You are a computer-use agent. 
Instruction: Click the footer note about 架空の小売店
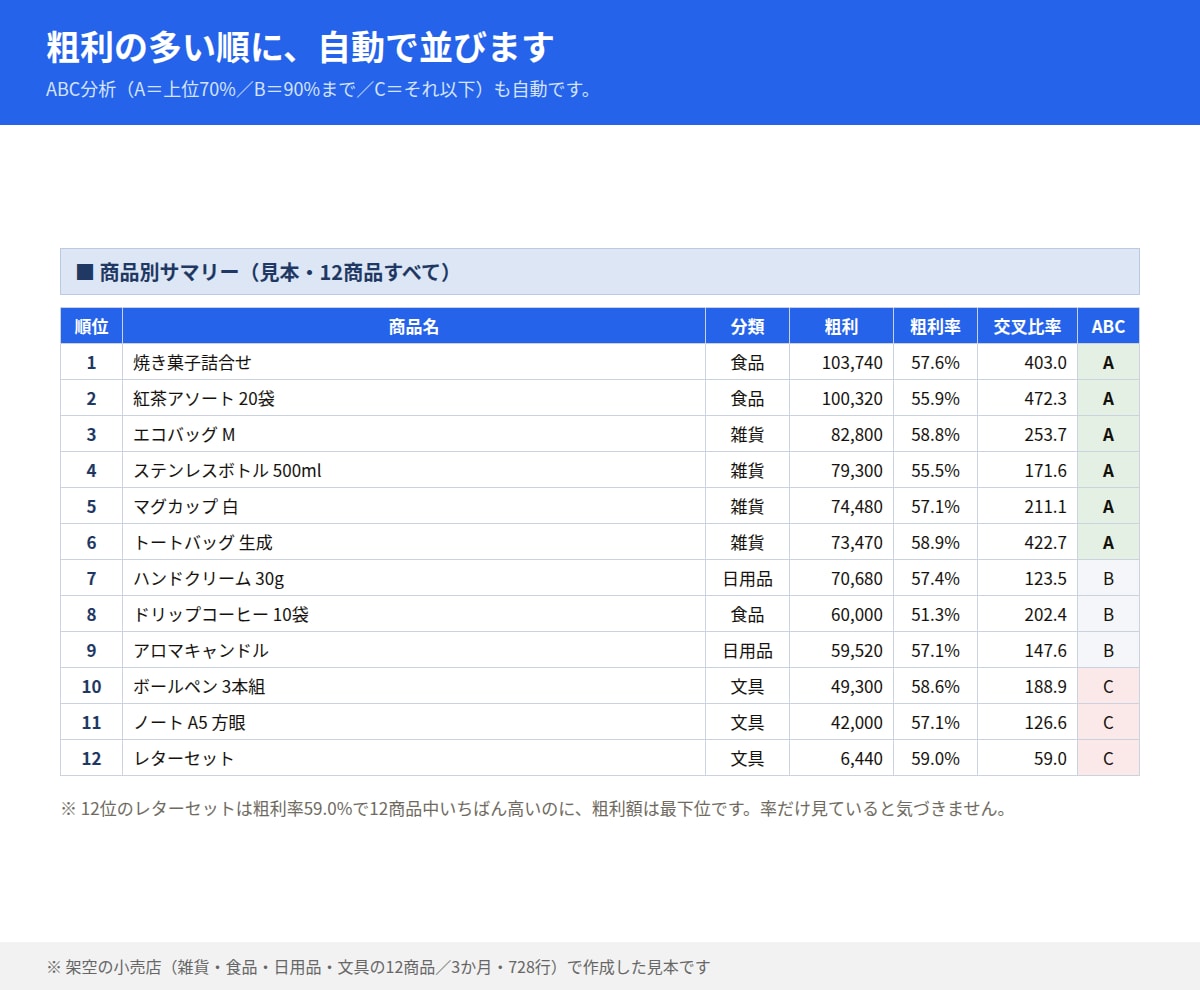point(378,967)
